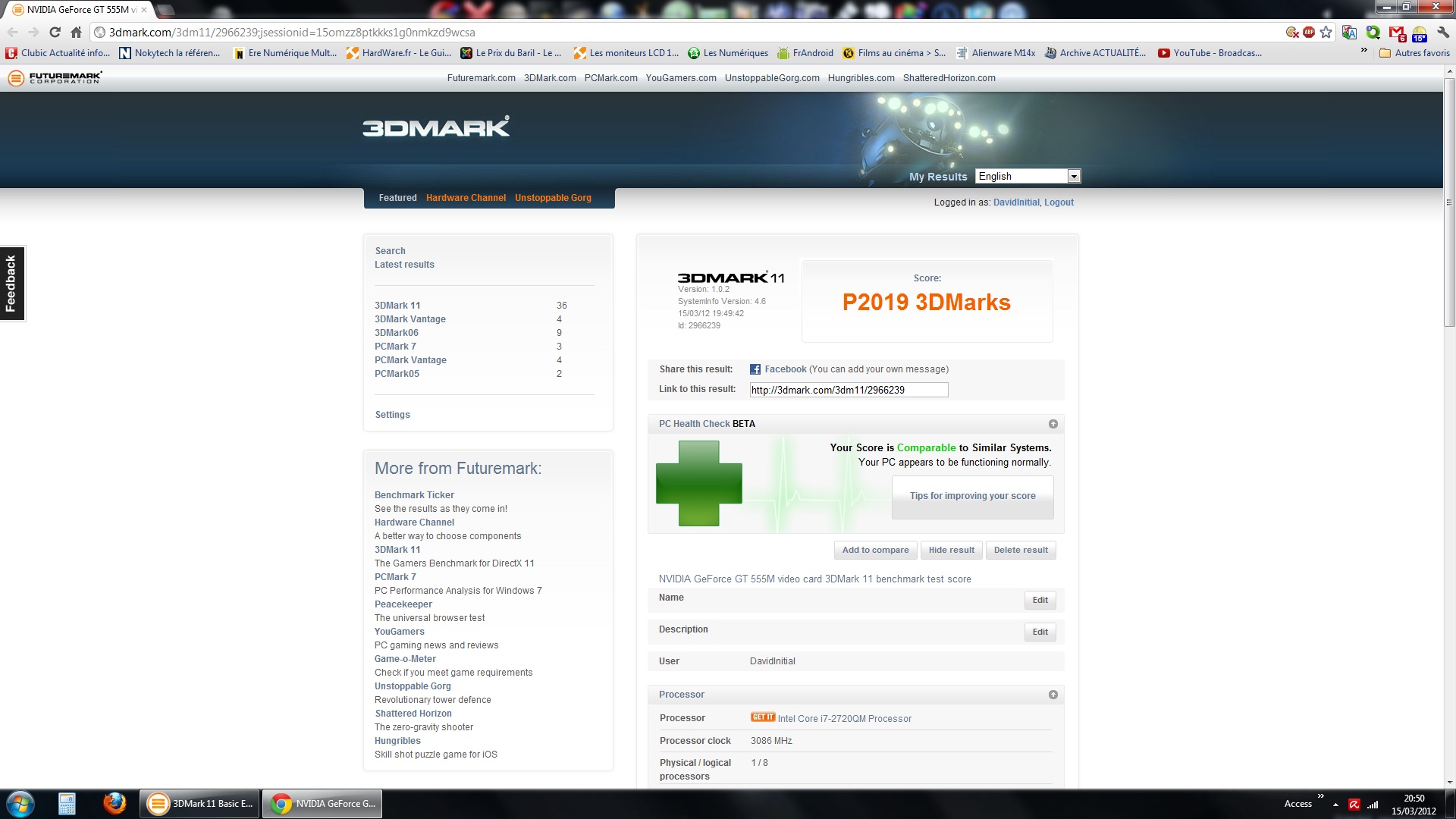This screenshot has width=1456, height=819.
Task: Open the 3DMark Vantage results link
Action: [x=409, y=319]
